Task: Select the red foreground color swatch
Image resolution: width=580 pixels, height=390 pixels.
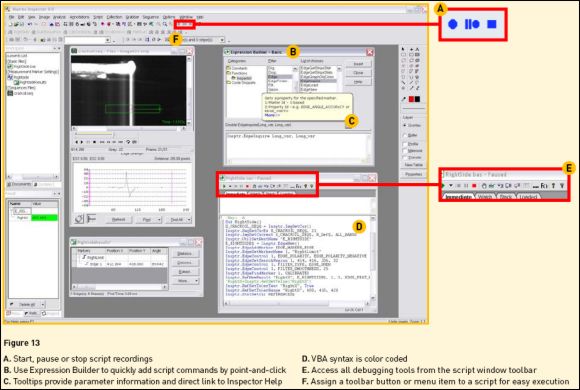Action: tap(411, 99)
